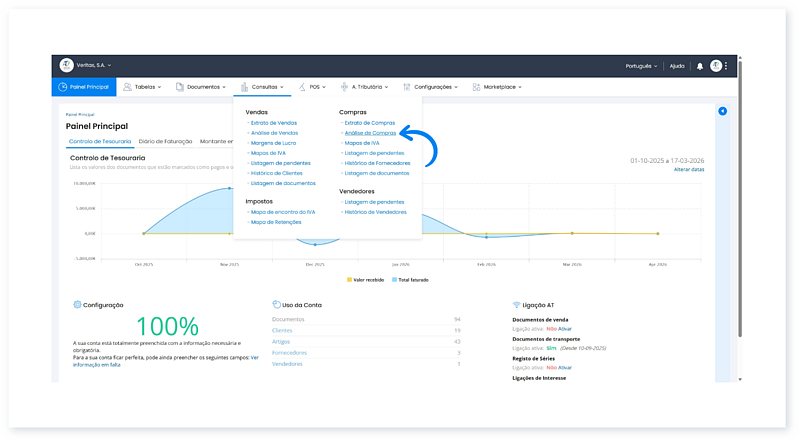Open the vertical three-dot options menu
800x442 pixels.
pyautogui.click(x=727, y=66)
